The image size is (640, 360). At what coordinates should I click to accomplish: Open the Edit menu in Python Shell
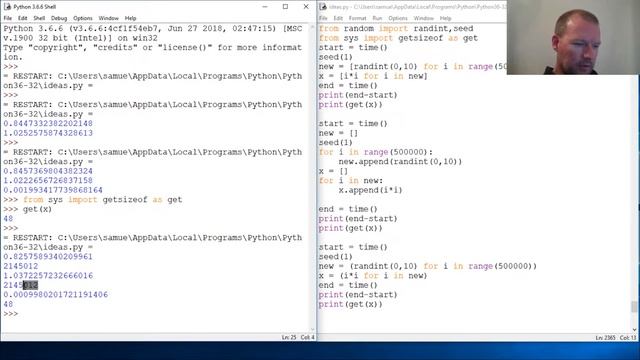22,18
